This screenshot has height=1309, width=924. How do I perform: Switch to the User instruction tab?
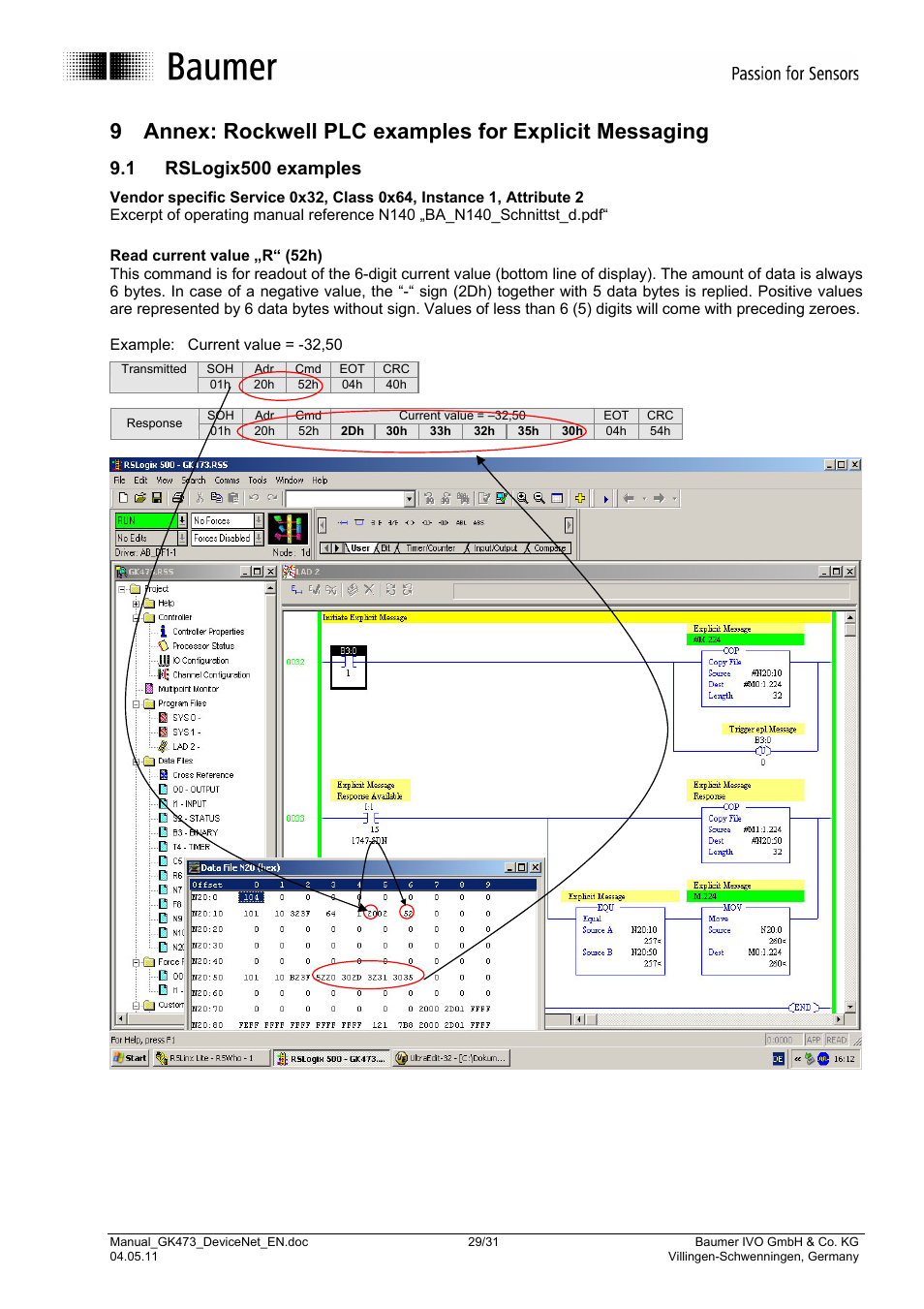click(x=359, y=548)
